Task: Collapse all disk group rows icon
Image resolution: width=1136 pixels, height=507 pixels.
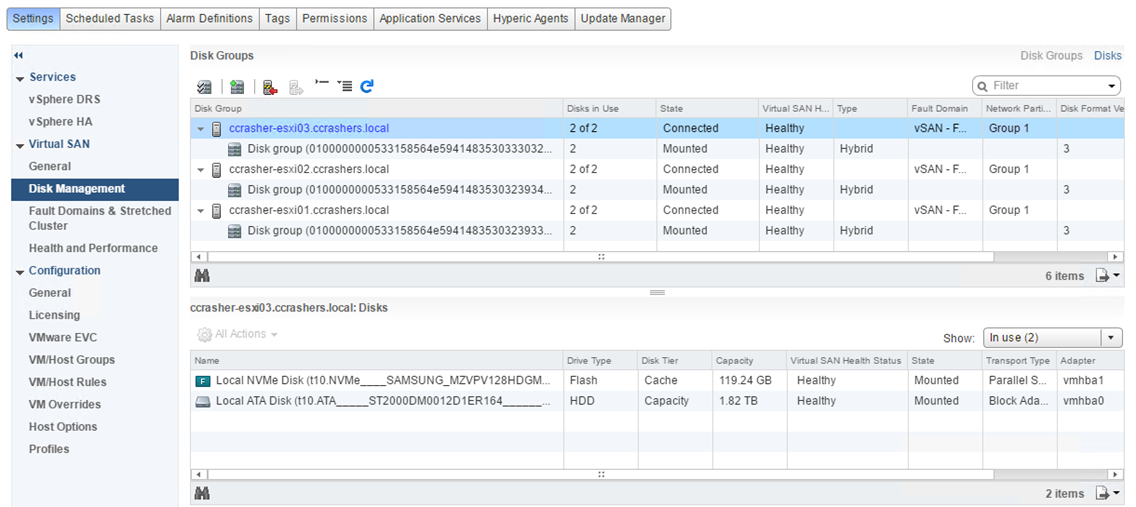Action: point(322,85)
